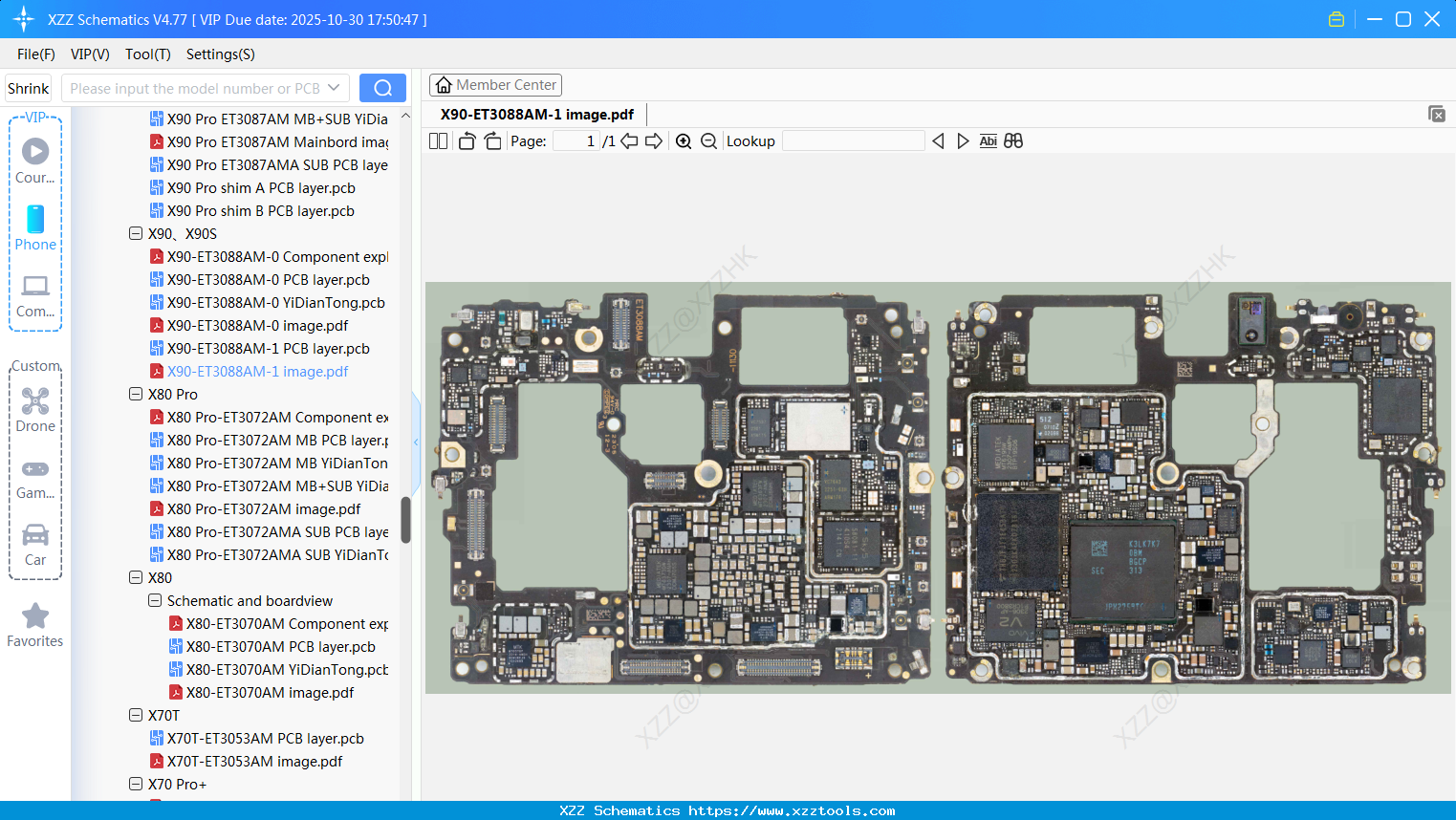Rotate the page counterclockwise
1456x820 pixels.
467,141
